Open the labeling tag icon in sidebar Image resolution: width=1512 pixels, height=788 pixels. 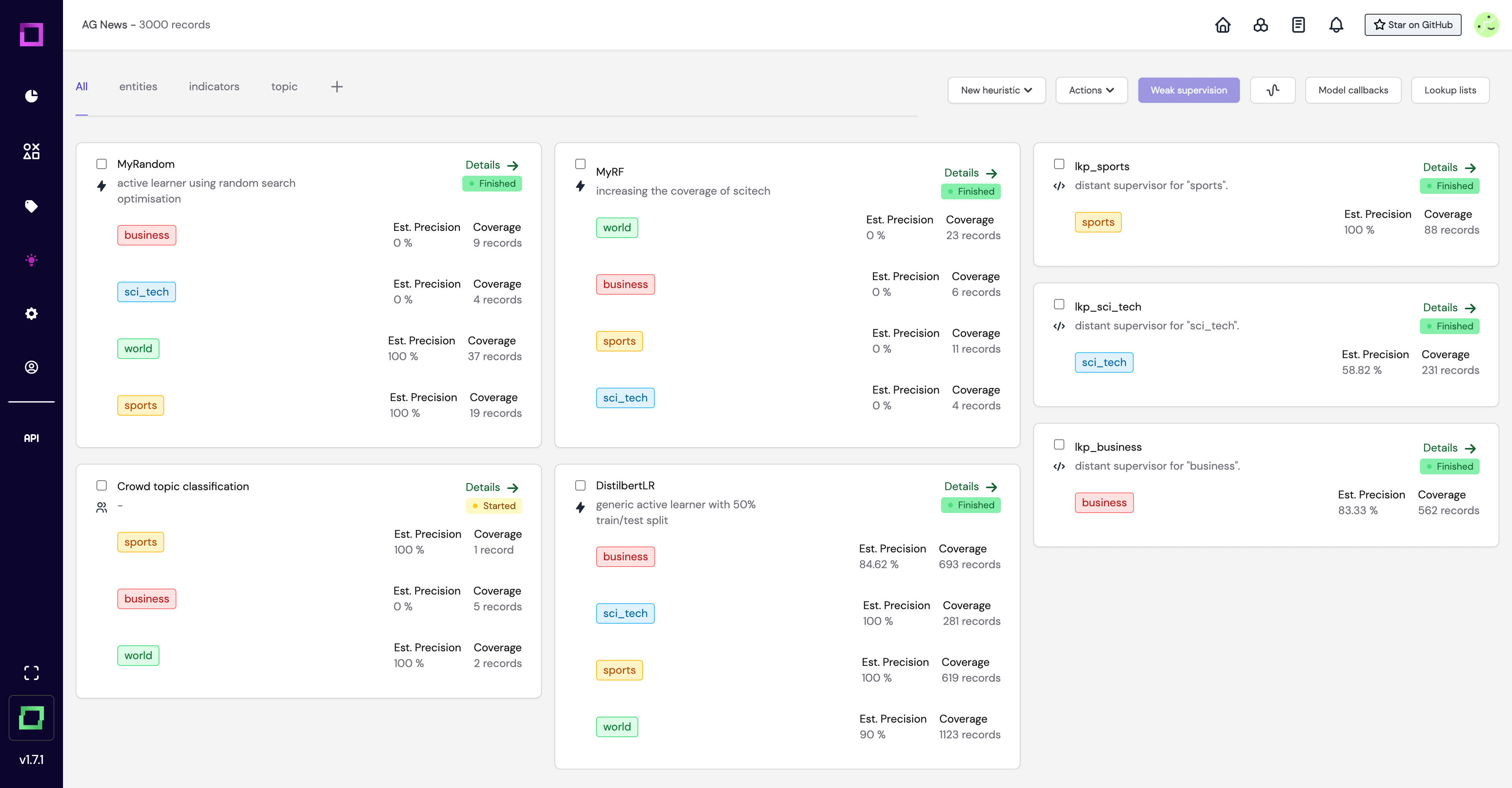point(31,206)
